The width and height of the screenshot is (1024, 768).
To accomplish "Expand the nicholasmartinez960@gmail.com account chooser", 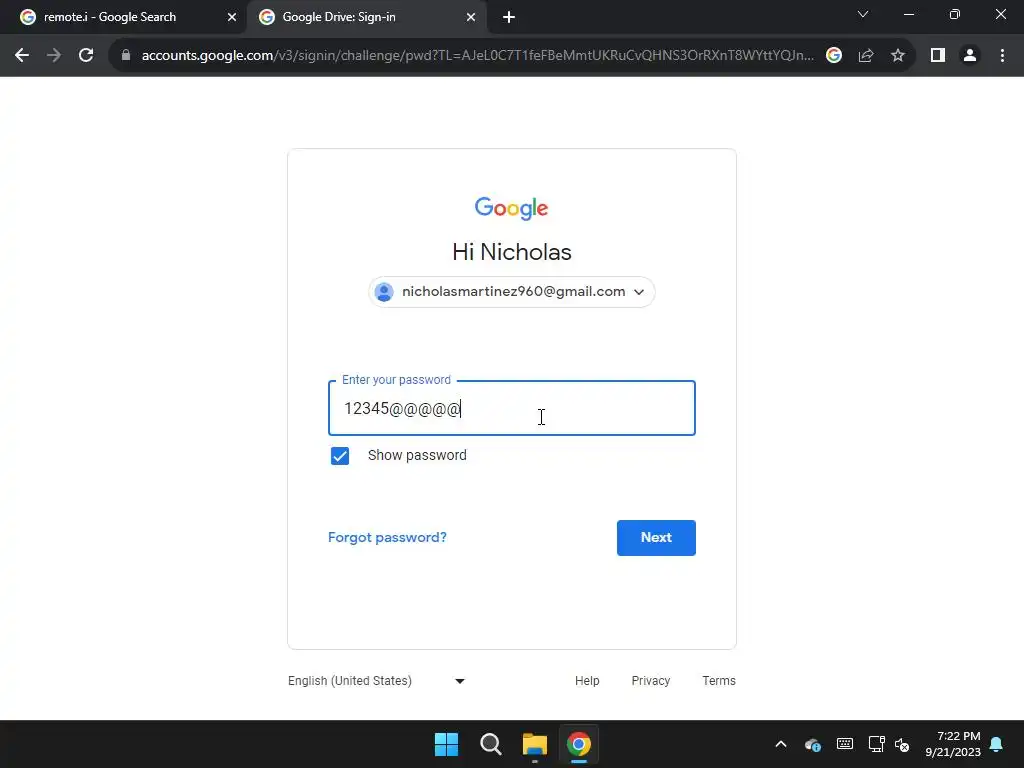I will click(x=512, y=292).
